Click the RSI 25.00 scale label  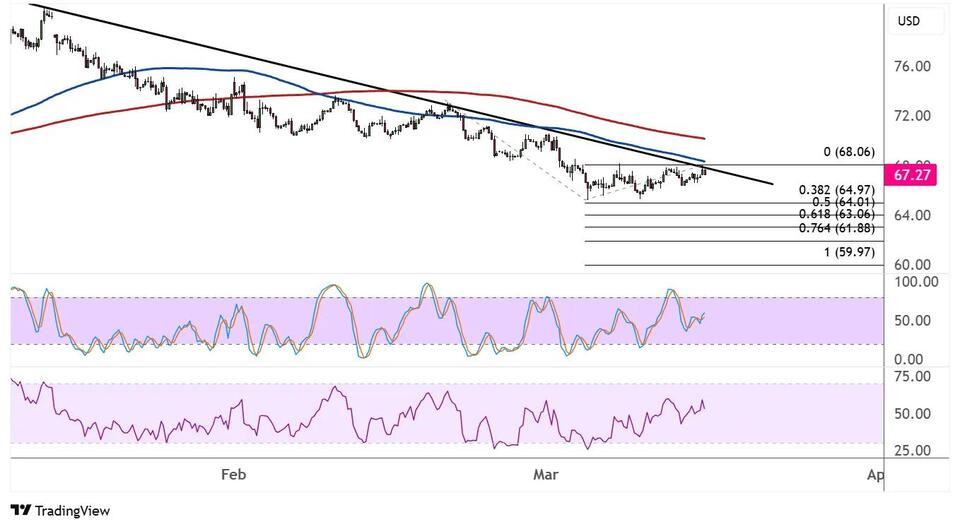(912, 451)
